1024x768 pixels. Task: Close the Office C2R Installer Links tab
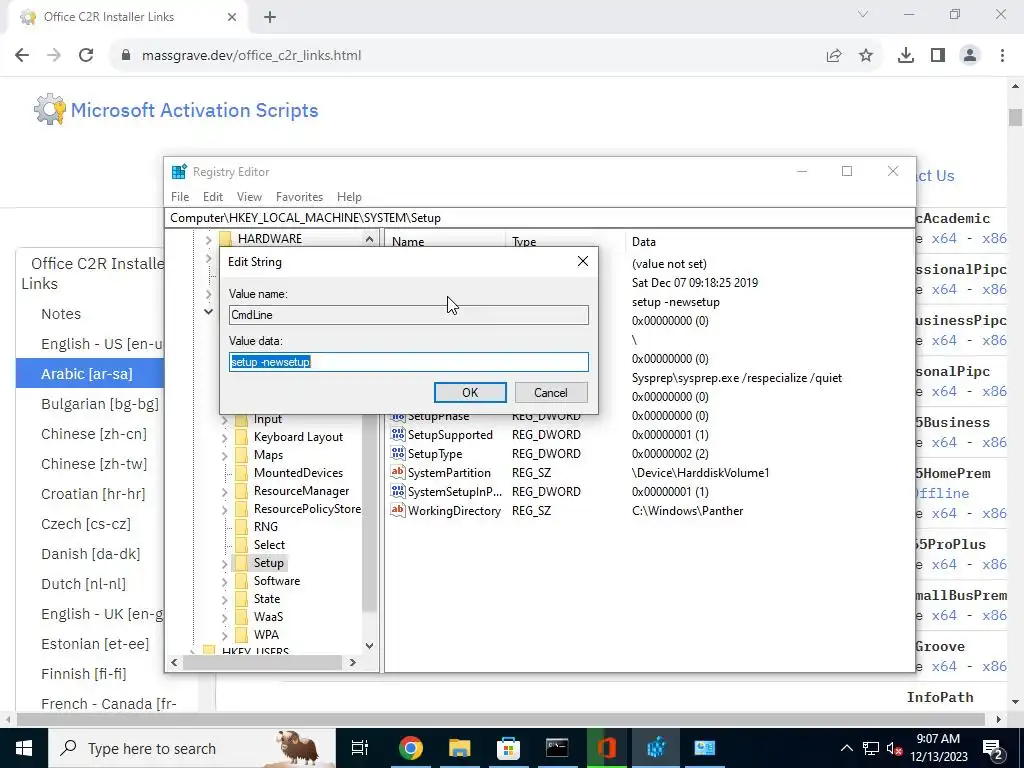click(x=232, y=17)
